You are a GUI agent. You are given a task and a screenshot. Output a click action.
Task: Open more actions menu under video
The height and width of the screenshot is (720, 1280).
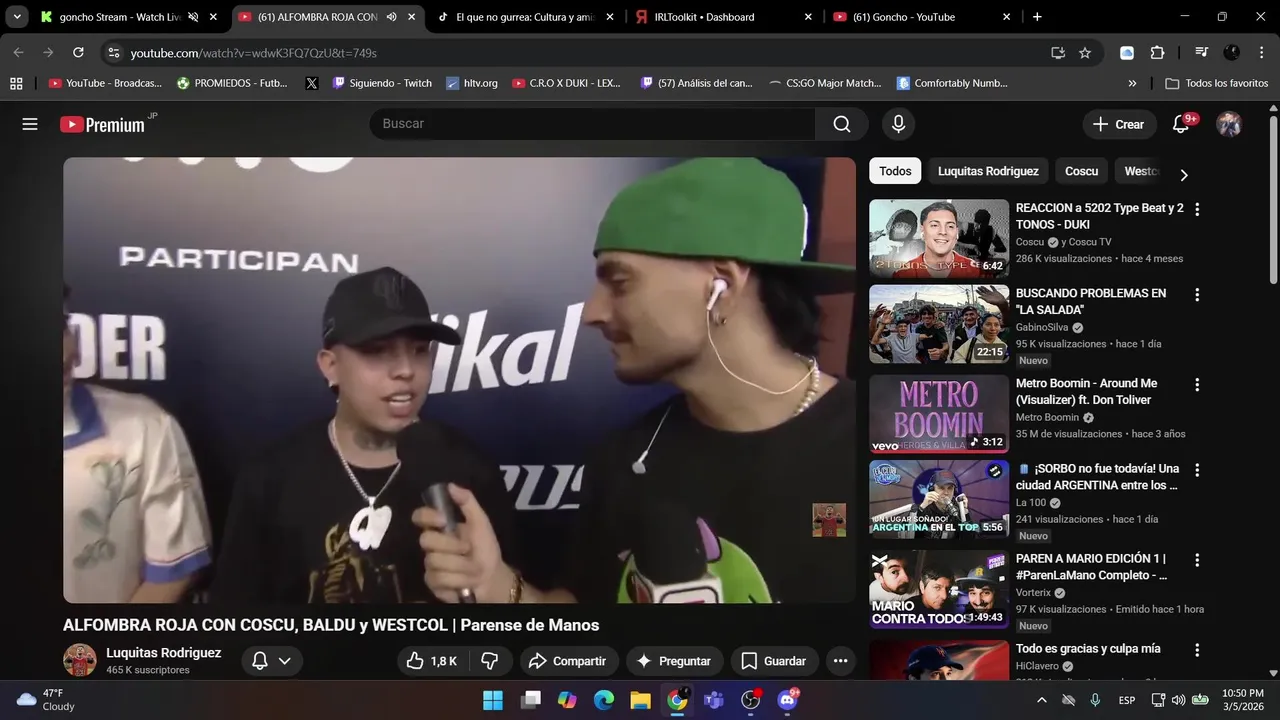pyautogui.click(x=840, y=661)
